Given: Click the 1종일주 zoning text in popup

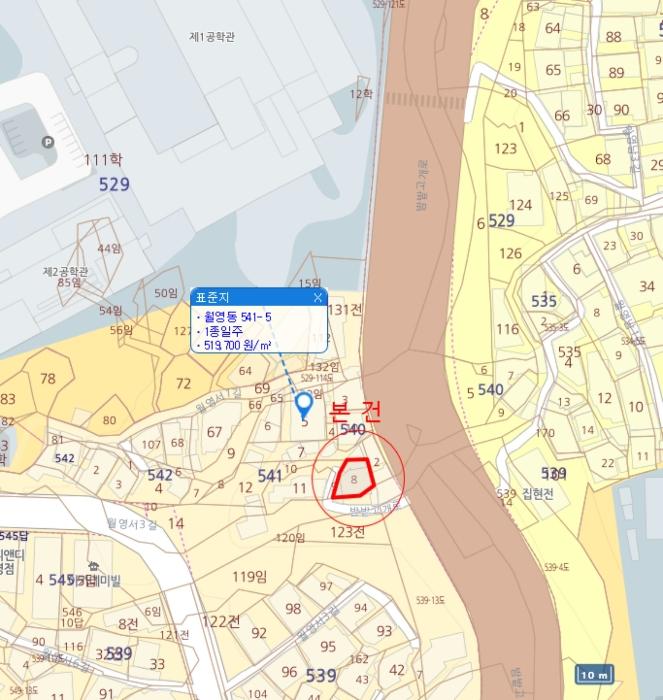Looking at the screenshot, I should coord(223,331).
